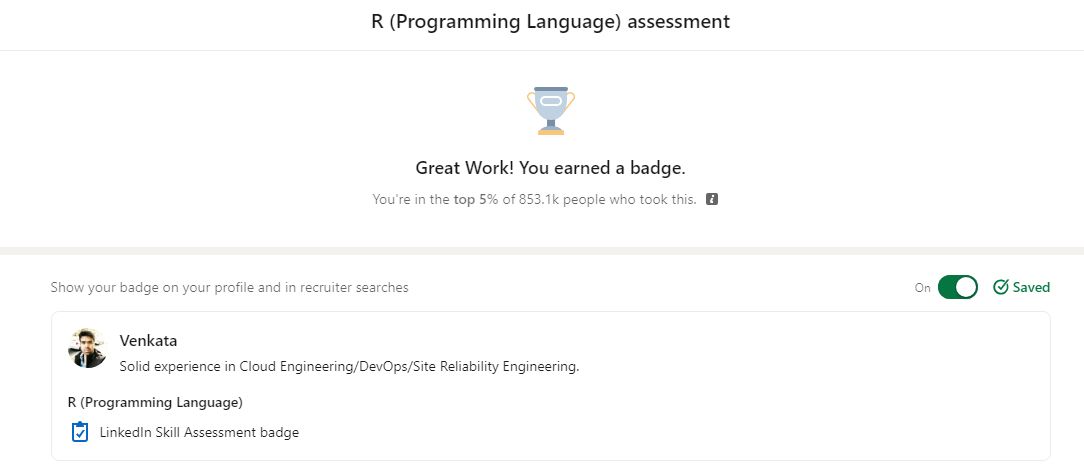Image resolution: width=1084 pixels, height=474 pixels.
Task: Click the trophy badge icon
Action: [x=550, y=111]
